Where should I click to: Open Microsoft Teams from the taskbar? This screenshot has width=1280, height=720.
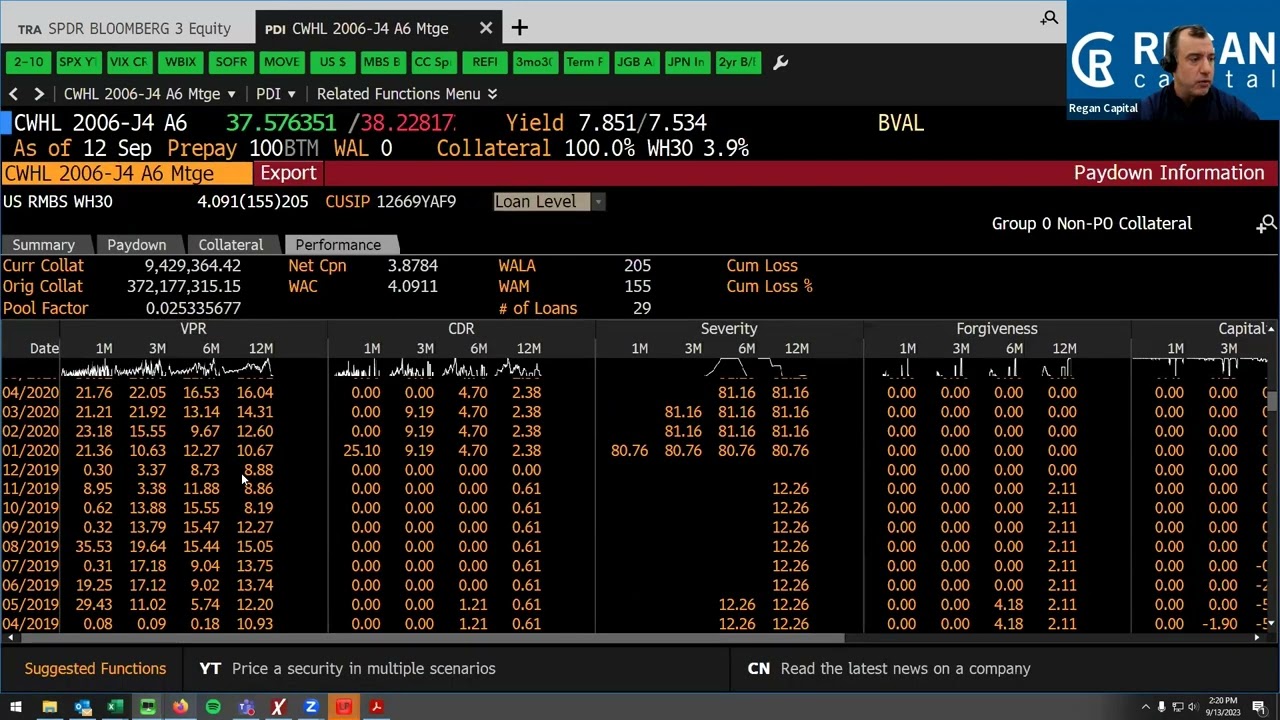click(246, 708)
